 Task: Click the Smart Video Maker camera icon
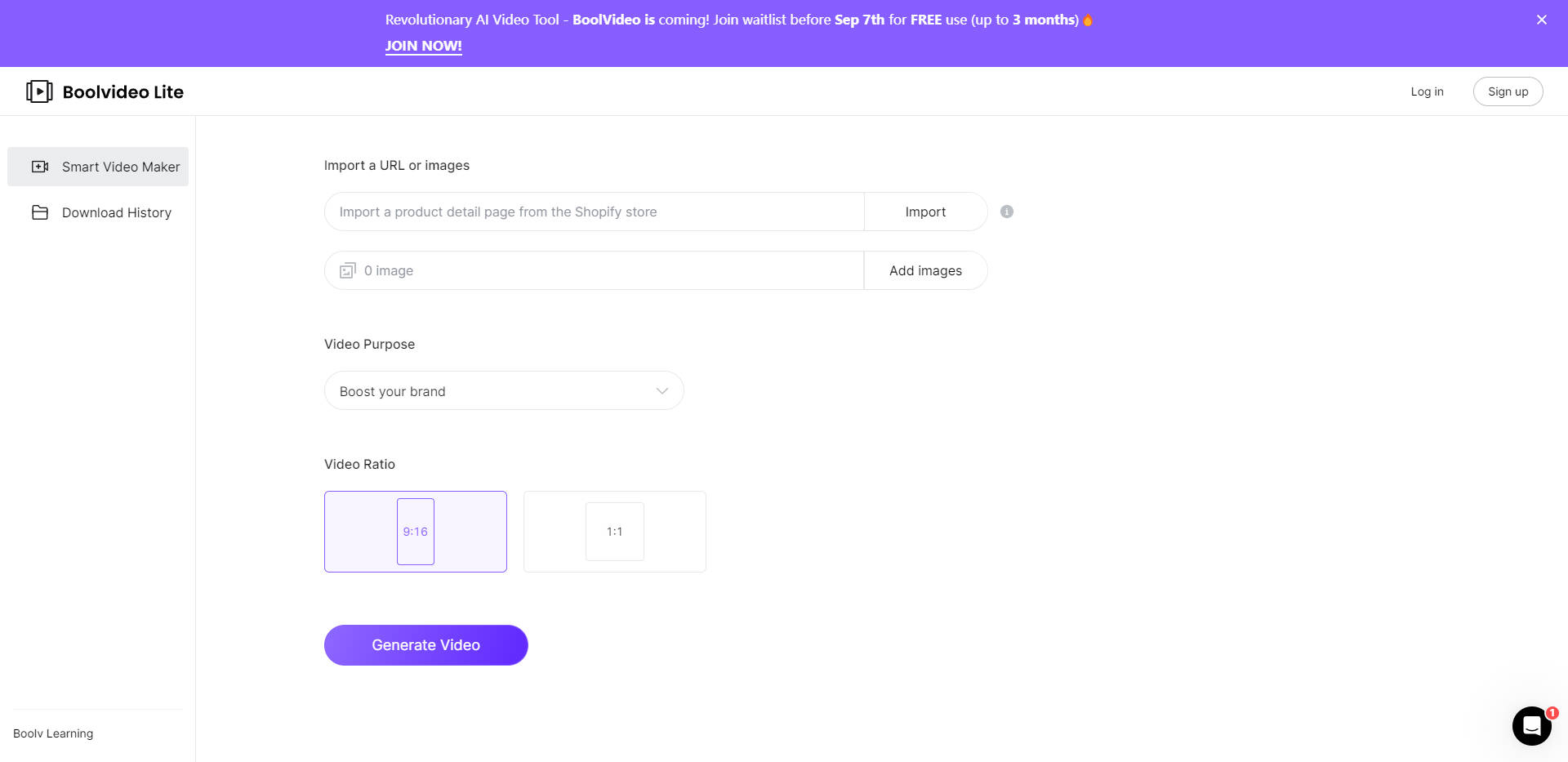click(40, 167)
